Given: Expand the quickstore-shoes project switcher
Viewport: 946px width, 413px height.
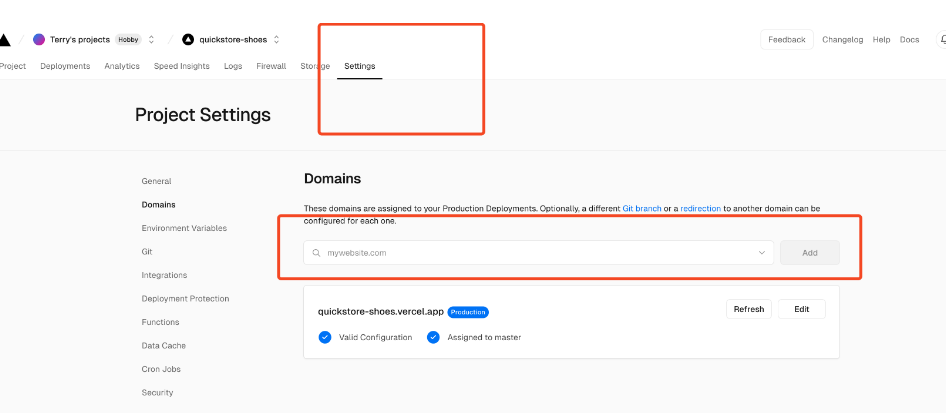Looking at the screenshot, I should (276, 40).
